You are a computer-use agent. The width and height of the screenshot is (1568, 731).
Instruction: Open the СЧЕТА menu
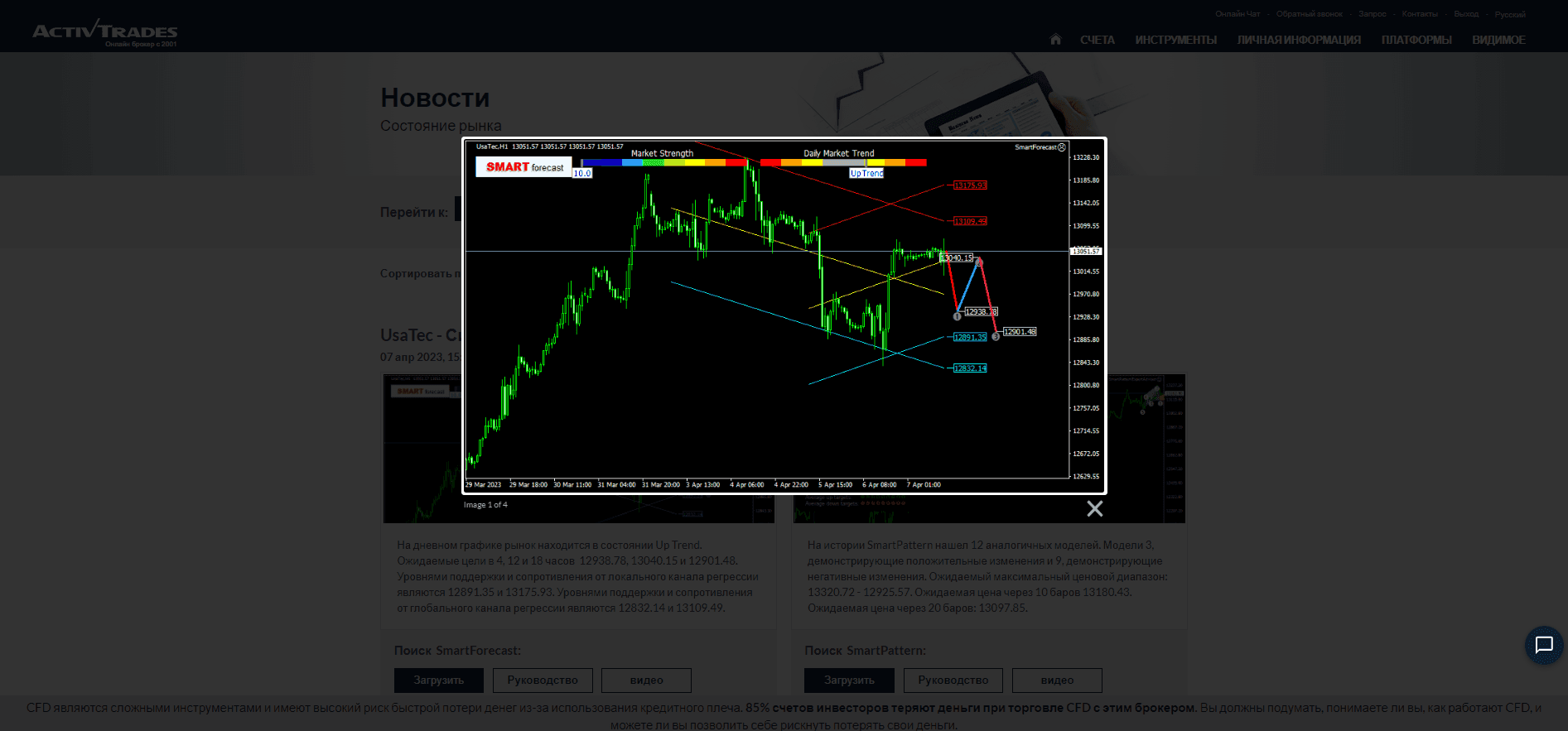(x=1098, y=40)
